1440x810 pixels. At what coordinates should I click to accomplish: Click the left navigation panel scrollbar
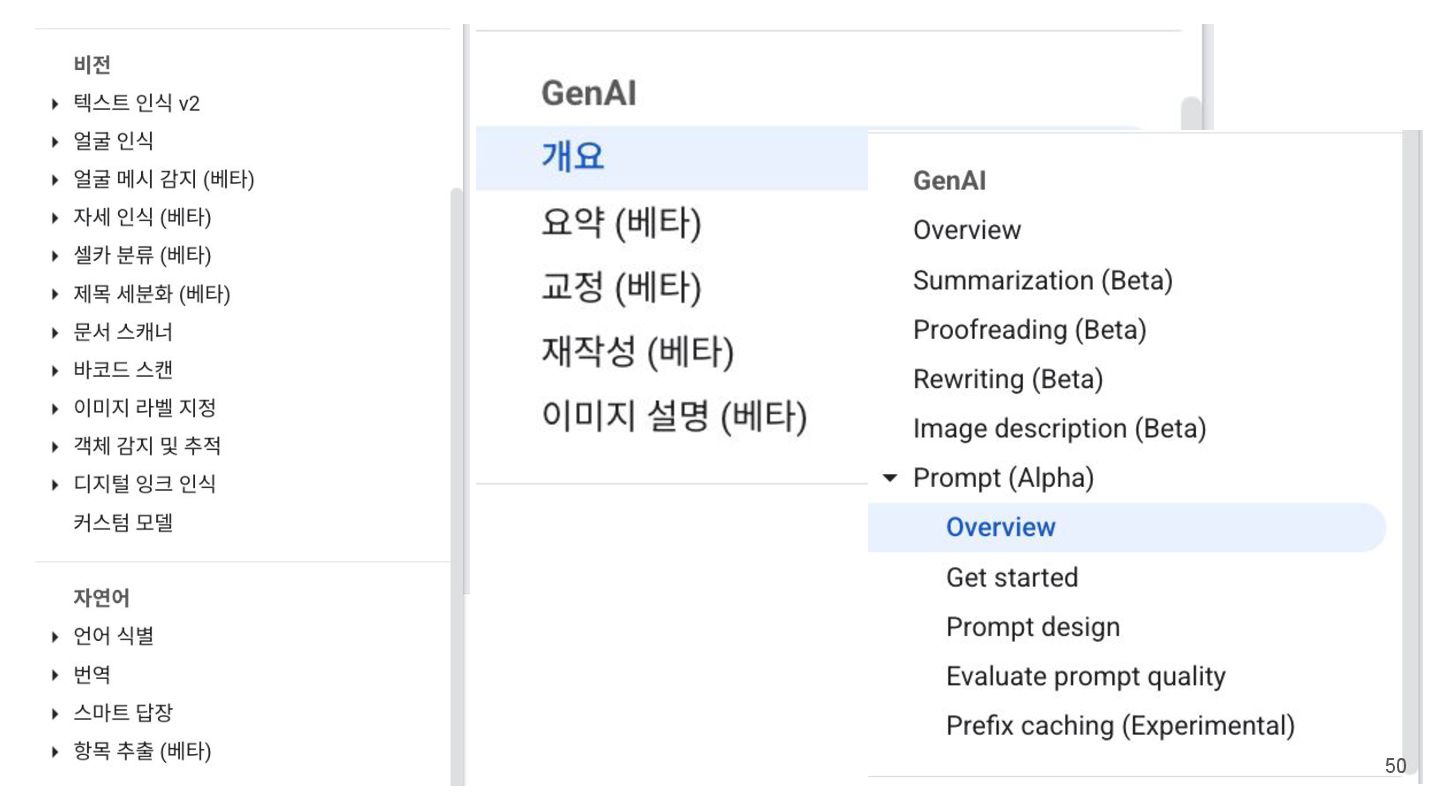pyautogui.click(x=458, y=400)
